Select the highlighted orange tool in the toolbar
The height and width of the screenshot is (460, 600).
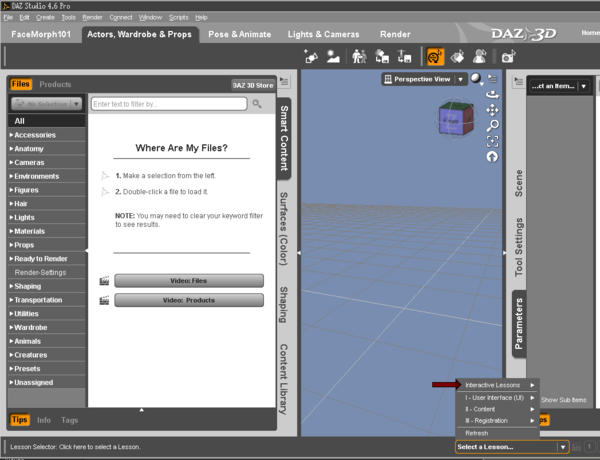click(x=435, y=57)
